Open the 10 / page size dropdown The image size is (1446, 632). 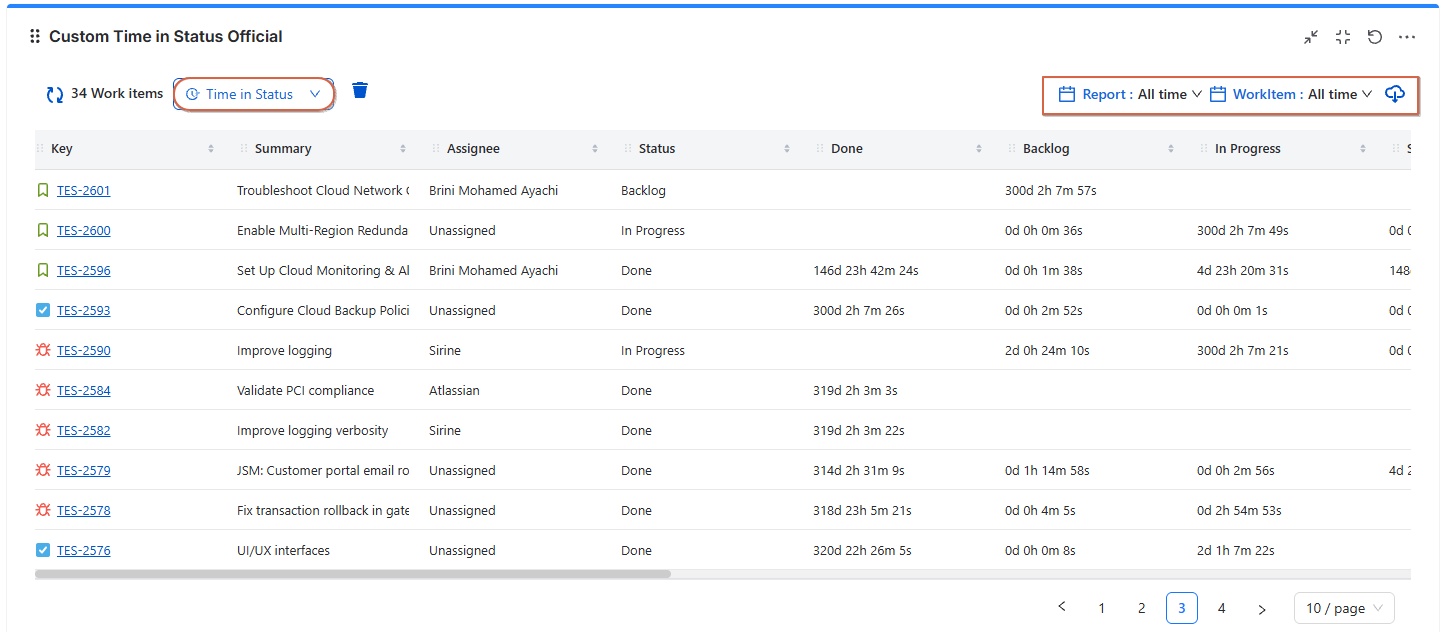click(x=1344, y=608)
